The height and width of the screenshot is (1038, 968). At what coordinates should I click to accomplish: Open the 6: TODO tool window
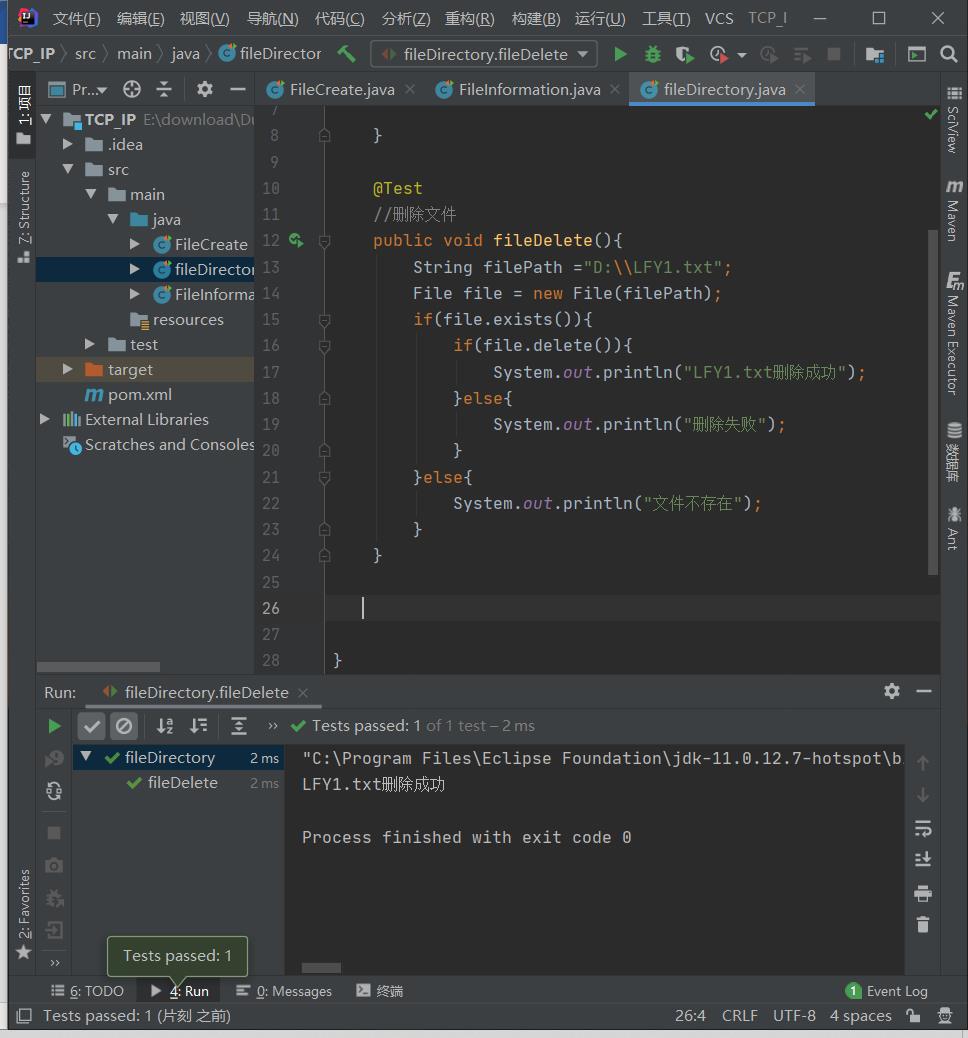tap(88, 991)
